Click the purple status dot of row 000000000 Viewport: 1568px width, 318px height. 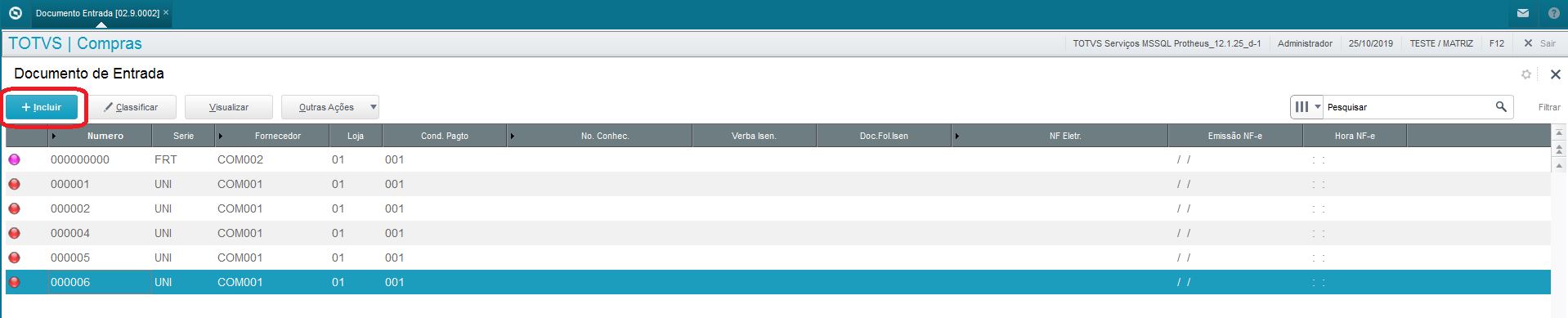(15, 159)
